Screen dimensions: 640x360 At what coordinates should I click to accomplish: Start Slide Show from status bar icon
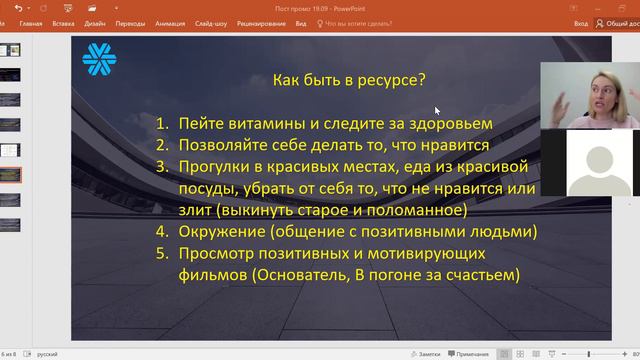(x=552, y=354)
